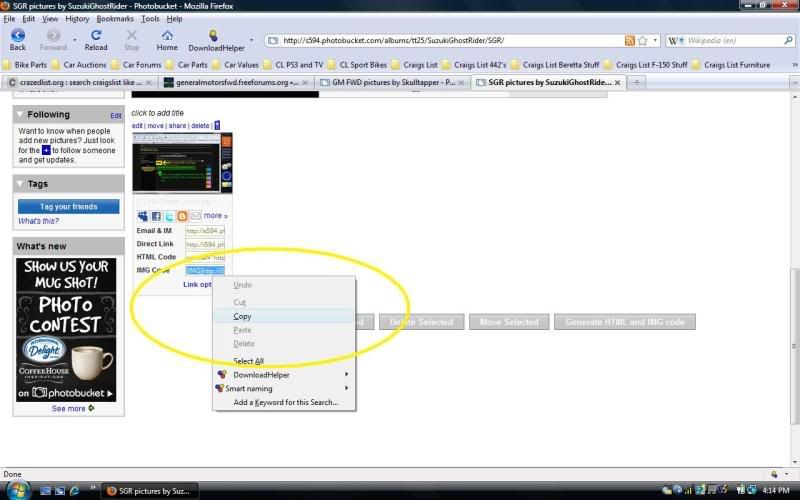Bookmark this page with the star icon
This screenshot has height=500, width=800.
click(642, 41)
